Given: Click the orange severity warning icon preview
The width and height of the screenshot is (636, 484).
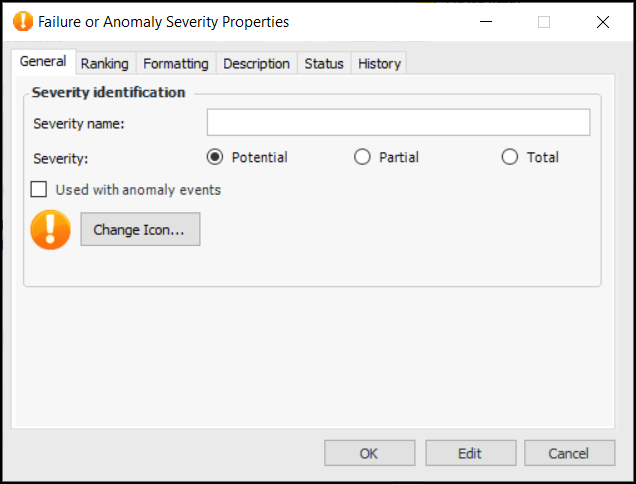Looking at the screenshot, I should (51, 229).
